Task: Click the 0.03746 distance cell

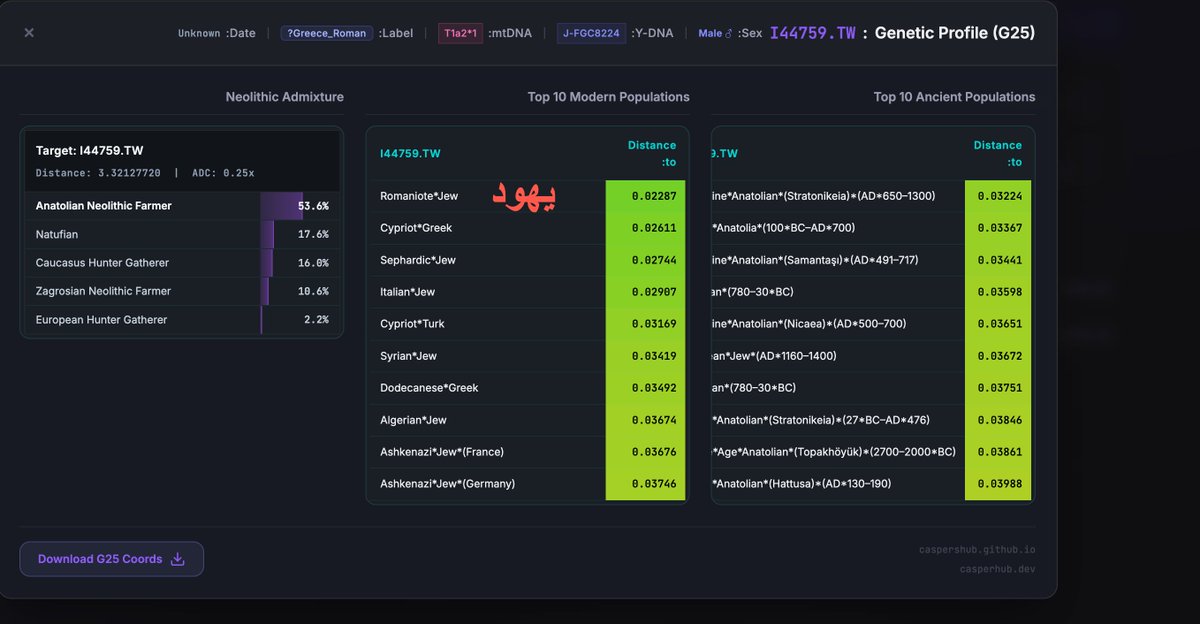Action: click(646, 484)
